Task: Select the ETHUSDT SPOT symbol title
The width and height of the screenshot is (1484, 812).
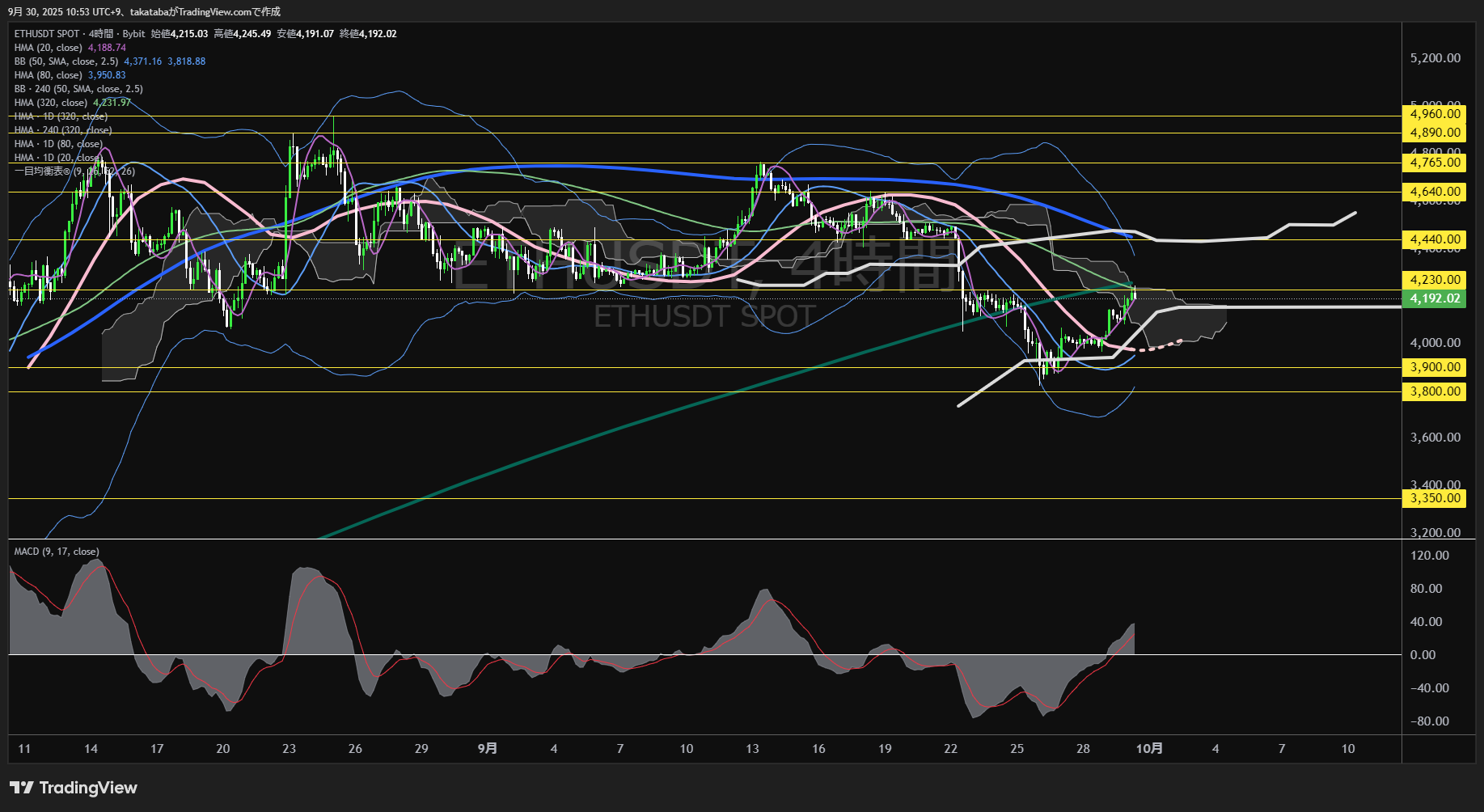Action: click(x=47, y=34)
